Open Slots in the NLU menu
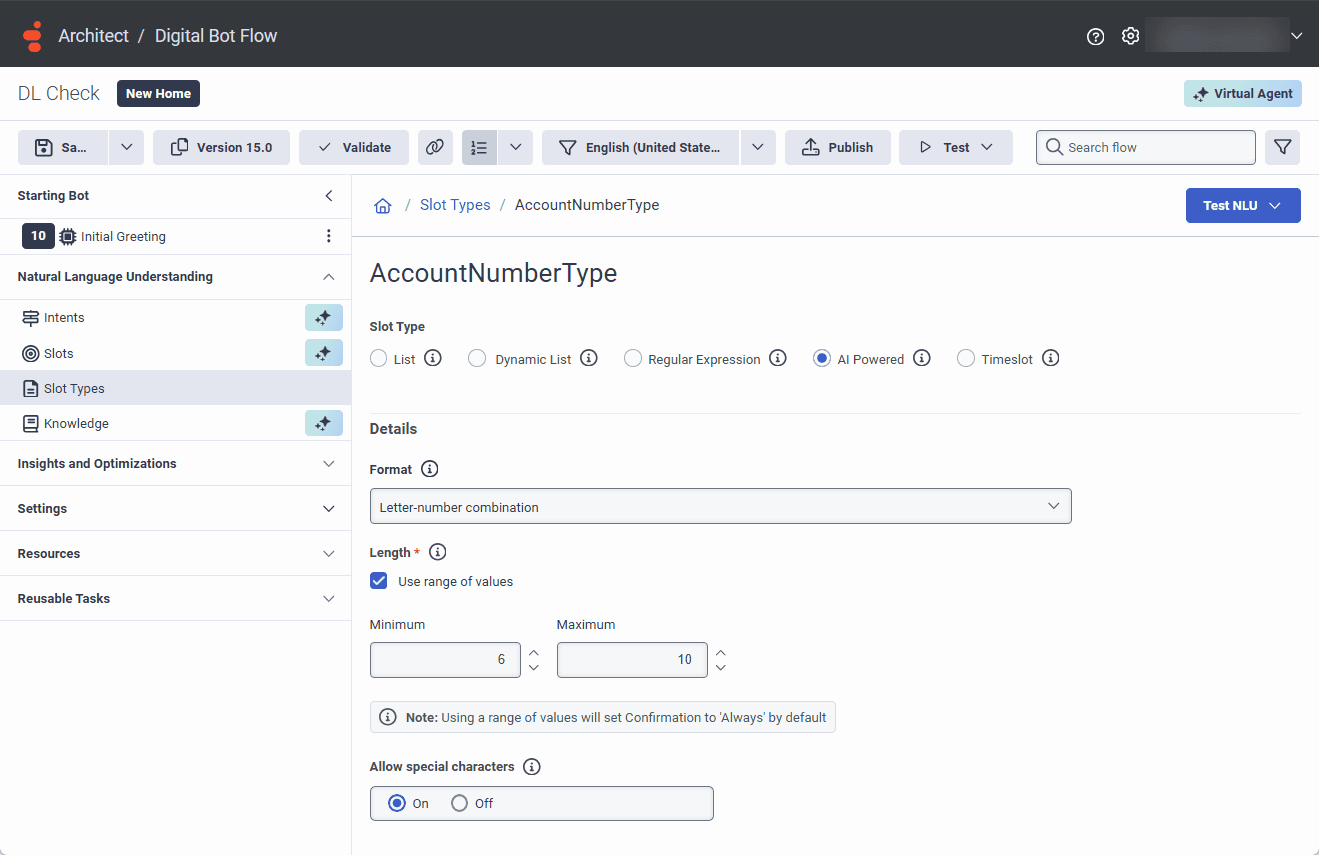1319x855 pixels. pos(59,354)
